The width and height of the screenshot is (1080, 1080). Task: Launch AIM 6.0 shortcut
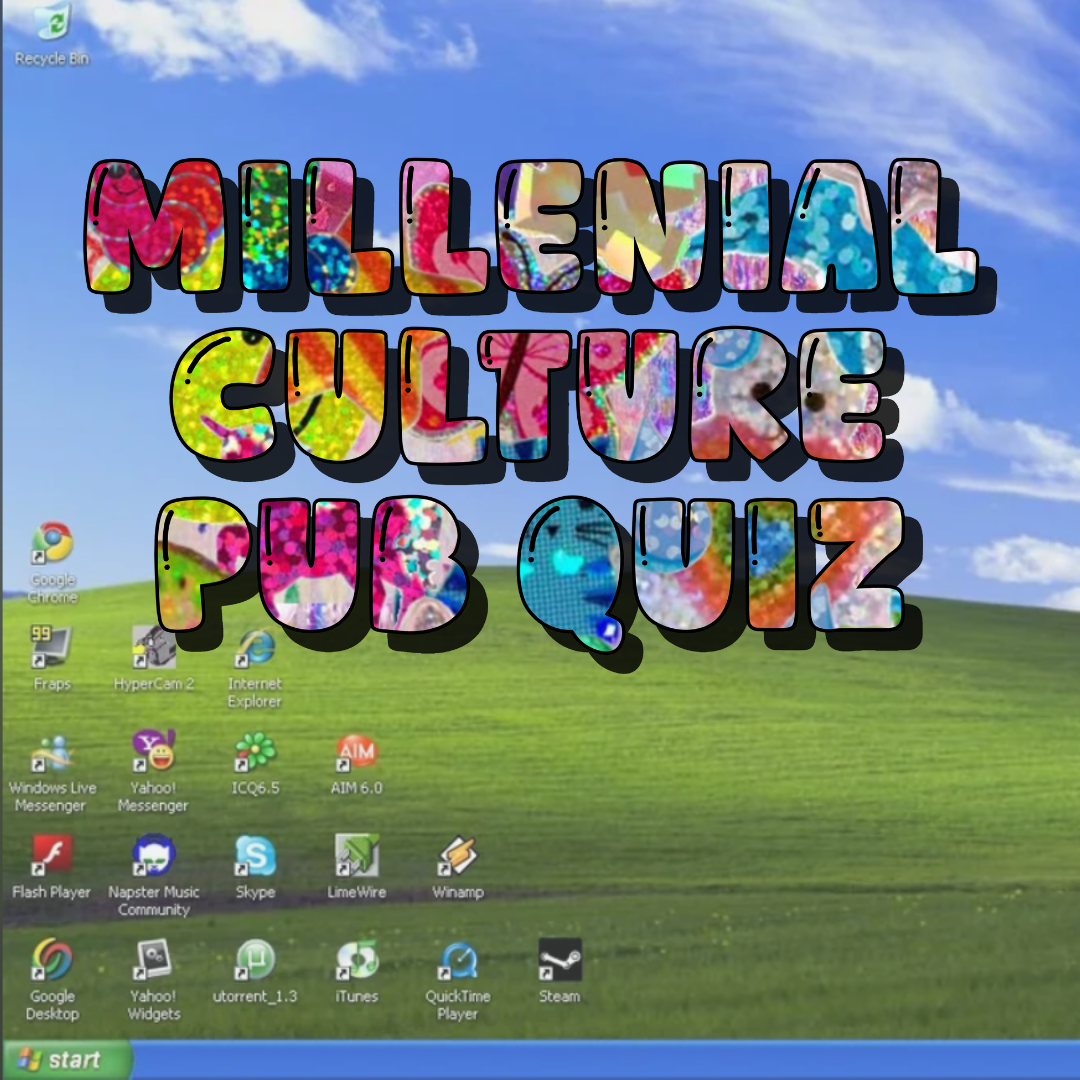[356, 752]
